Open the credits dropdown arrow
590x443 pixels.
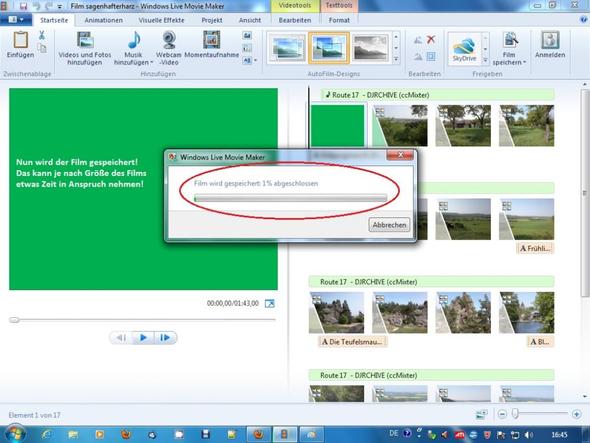[256, 60]
